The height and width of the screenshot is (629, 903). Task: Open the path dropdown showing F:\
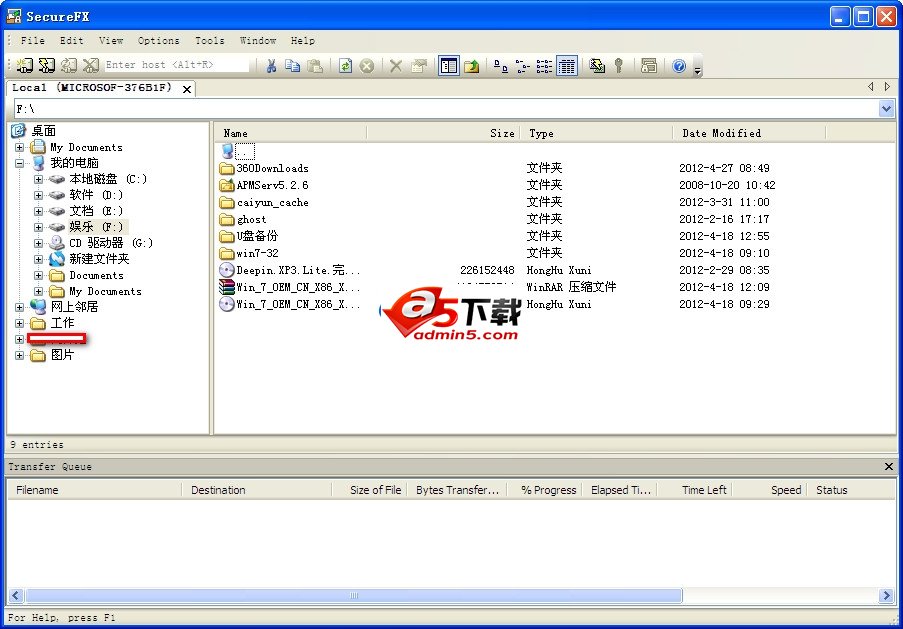coord(888,107)
